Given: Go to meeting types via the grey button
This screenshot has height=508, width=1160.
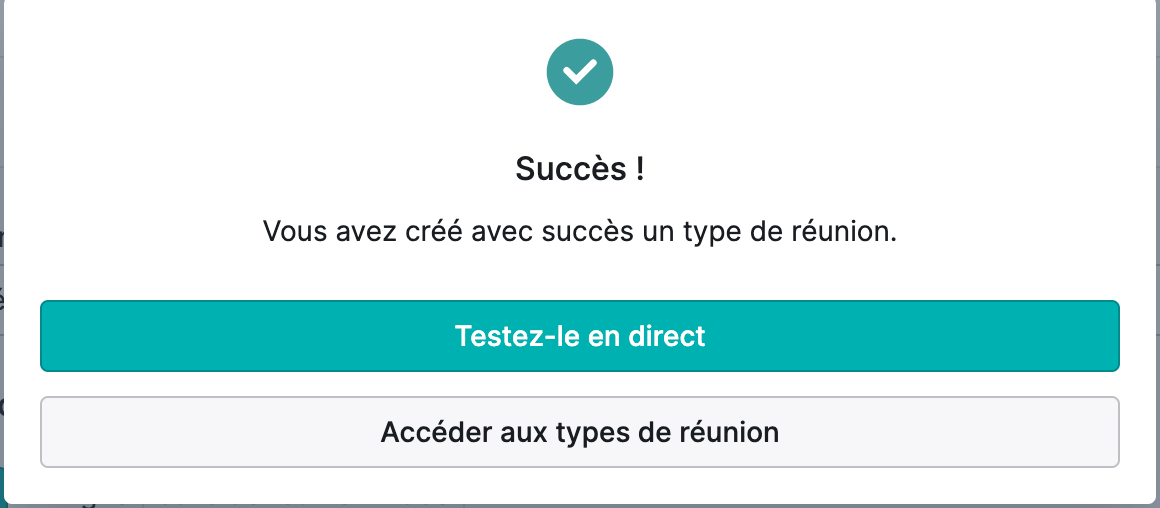Looking at the screenshot, I should click(580, 432).
